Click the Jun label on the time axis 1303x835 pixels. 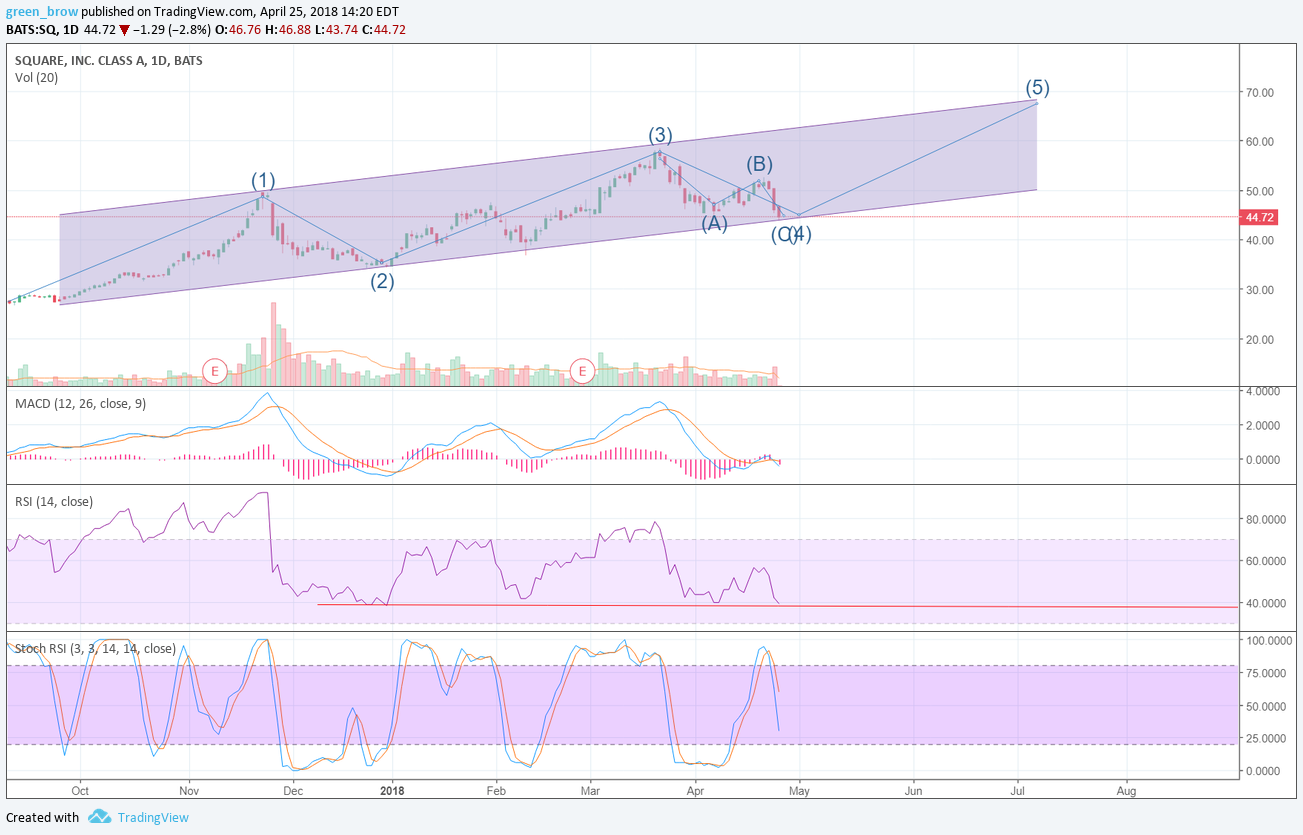tap(913, 789)
